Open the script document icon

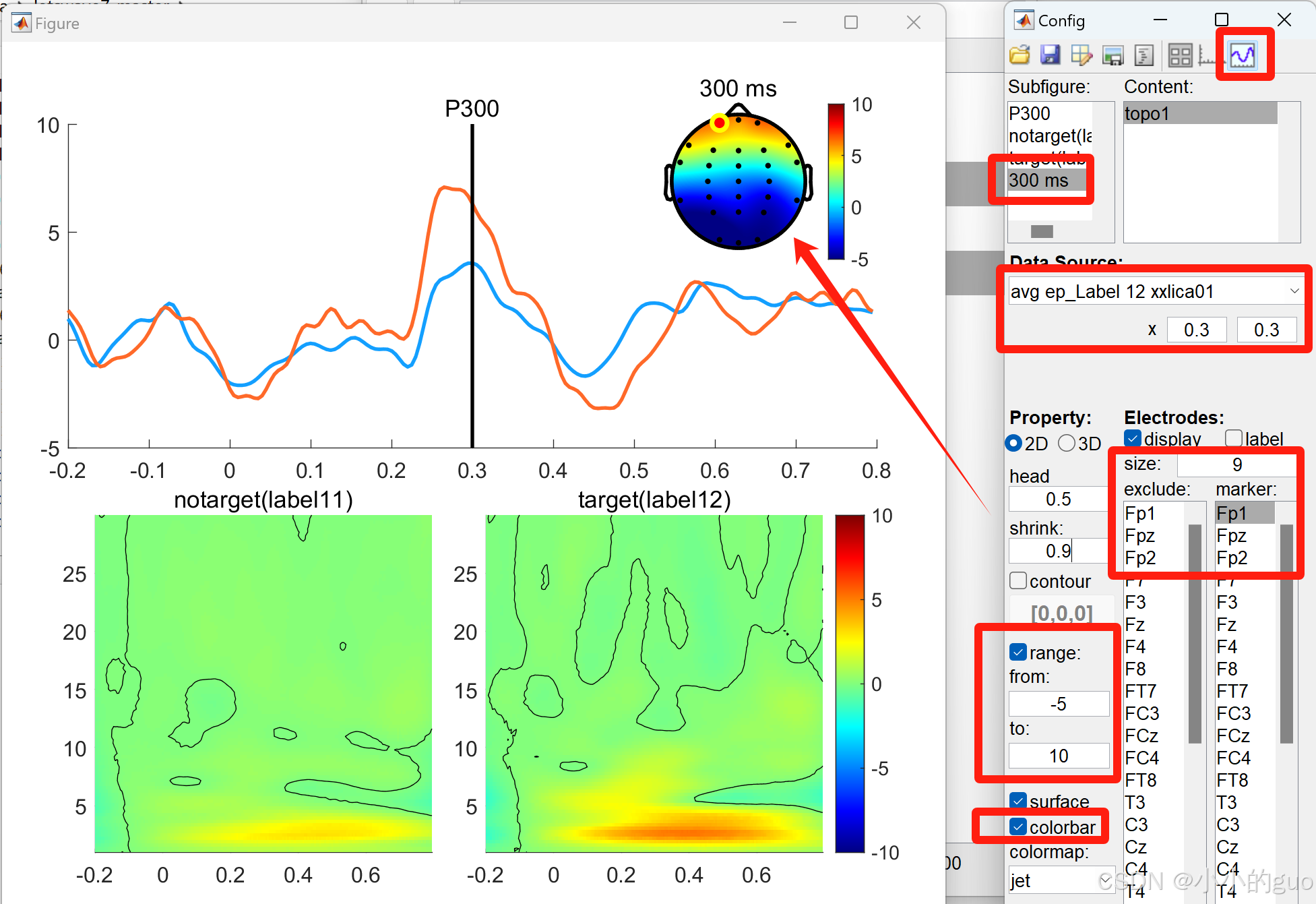(x=1144, y=55)
